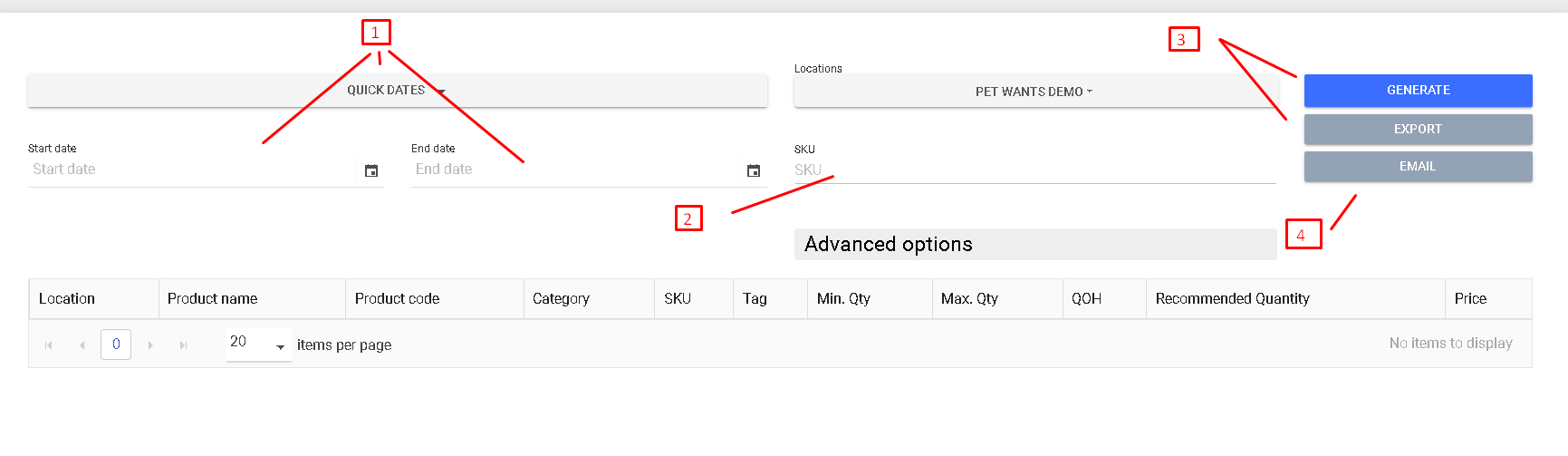Screen dimensions: 1568x456
Task: Click the Export button
Action: pyautogui.click(x=1419, y=129)
